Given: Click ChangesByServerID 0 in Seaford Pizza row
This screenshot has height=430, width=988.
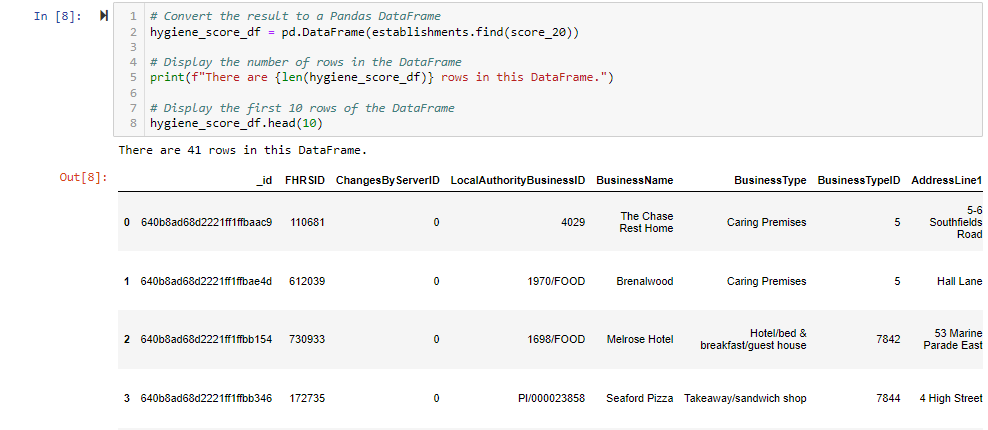Looking at the screenshot, I should [436, 398].
